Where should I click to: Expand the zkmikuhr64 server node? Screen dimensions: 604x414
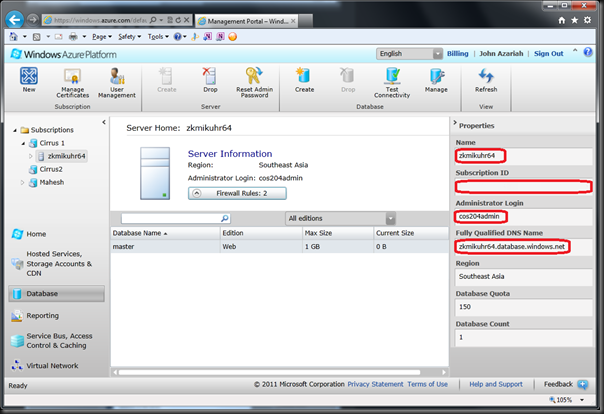click(30, 156)
